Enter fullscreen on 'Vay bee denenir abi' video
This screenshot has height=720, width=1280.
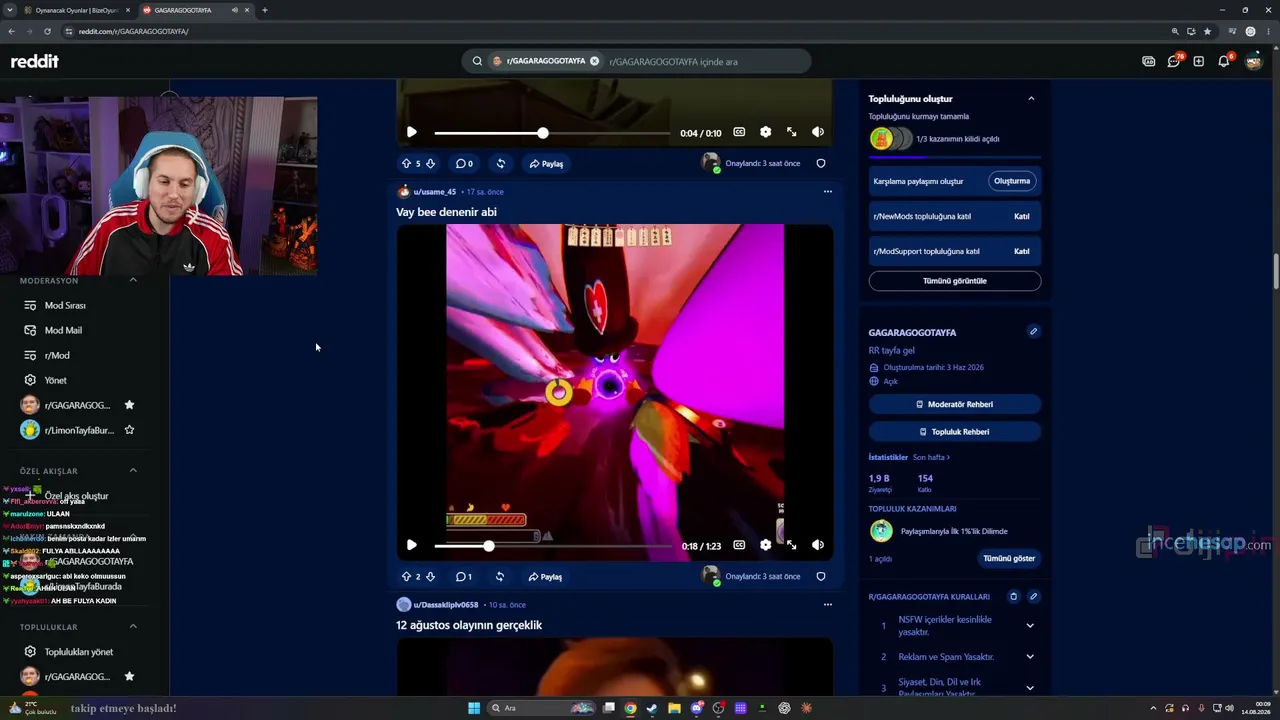point(791,545)
